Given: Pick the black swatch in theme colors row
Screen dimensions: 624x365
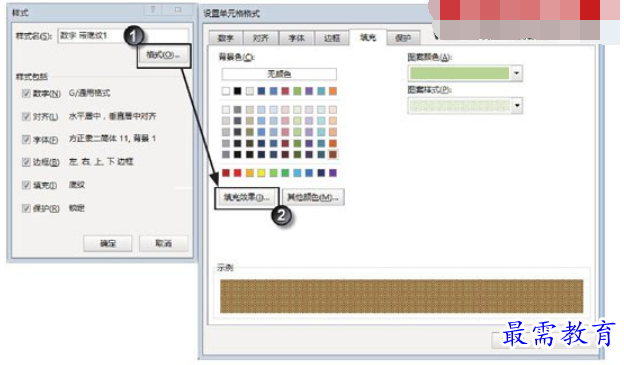Looking at the screenshot, I should 238,91.
